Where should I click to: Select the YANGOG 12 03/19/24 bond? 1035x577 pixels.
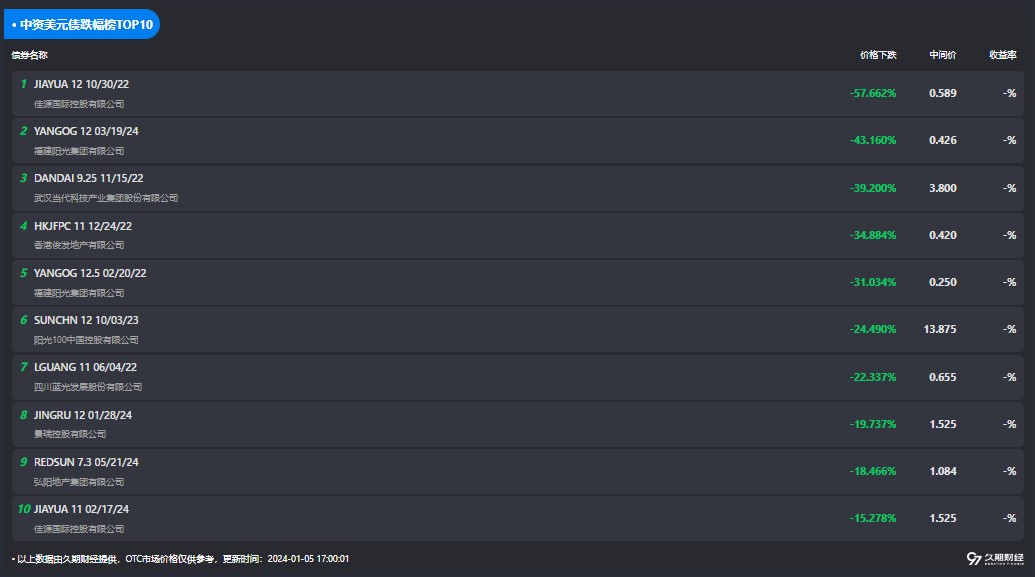(86, 131)
